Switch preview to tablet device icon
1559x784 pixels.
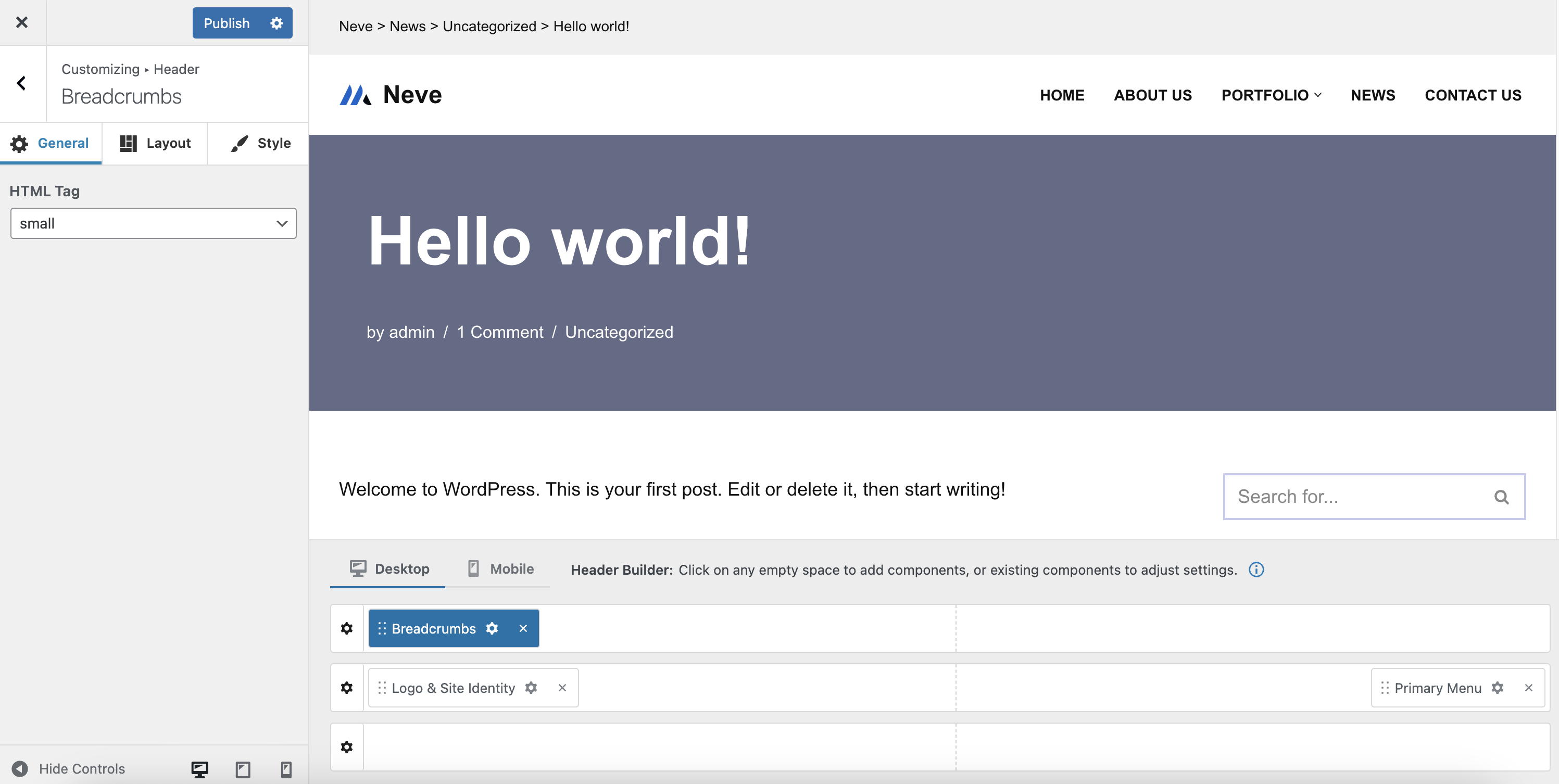pyautogui.click(x=243, y=769)
